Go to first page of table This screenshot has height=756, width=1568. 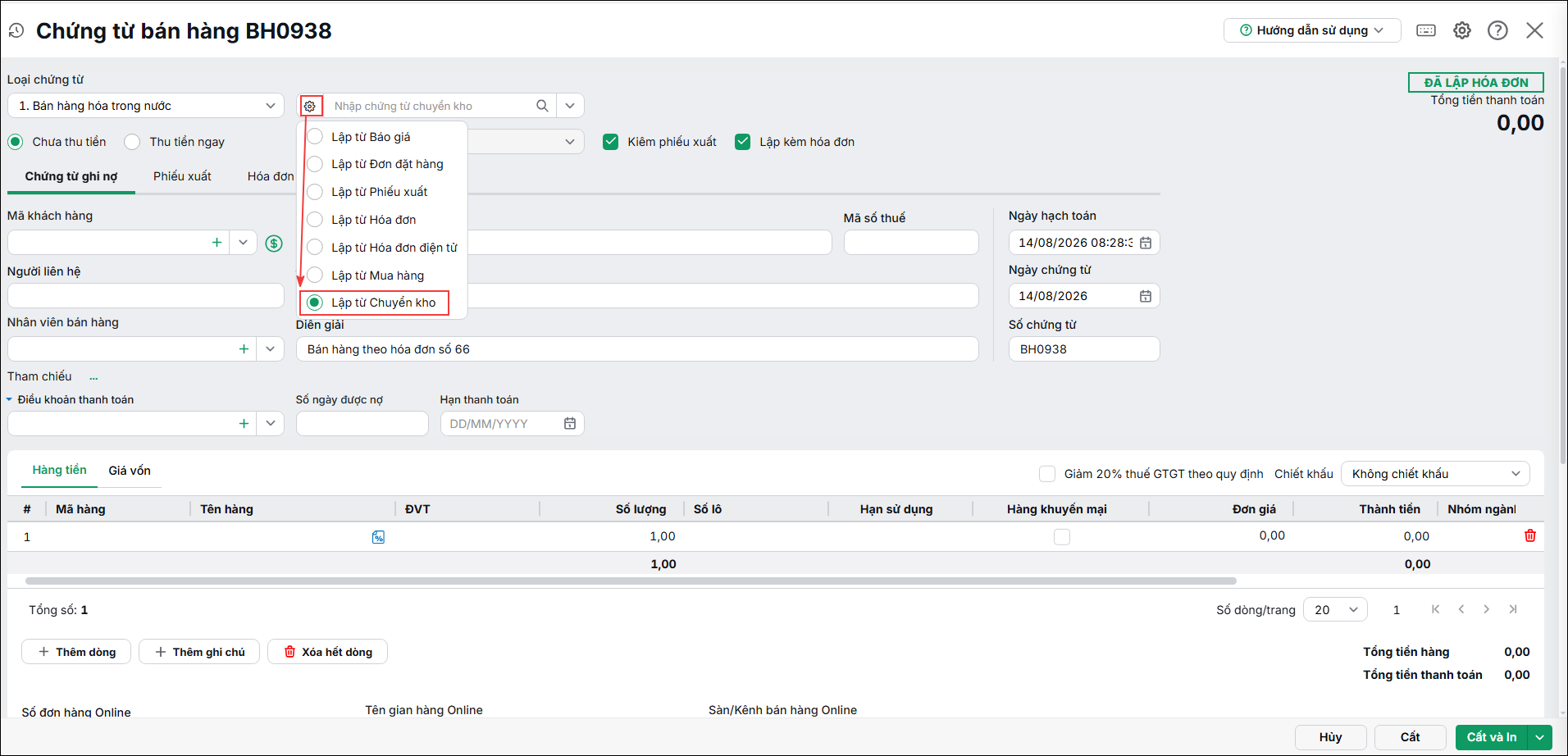pyautogui.click(x=1435, y=609)
